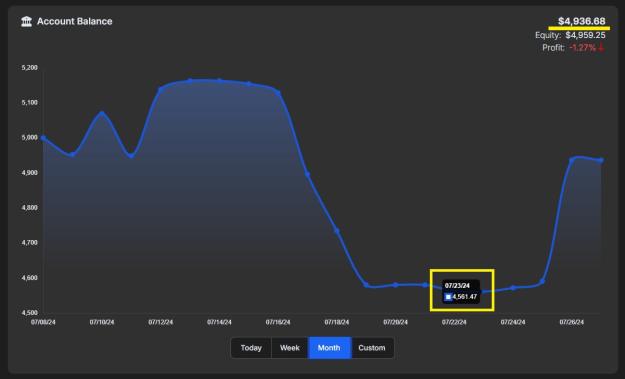Click the Equity: label text

(x=548, y=35)
